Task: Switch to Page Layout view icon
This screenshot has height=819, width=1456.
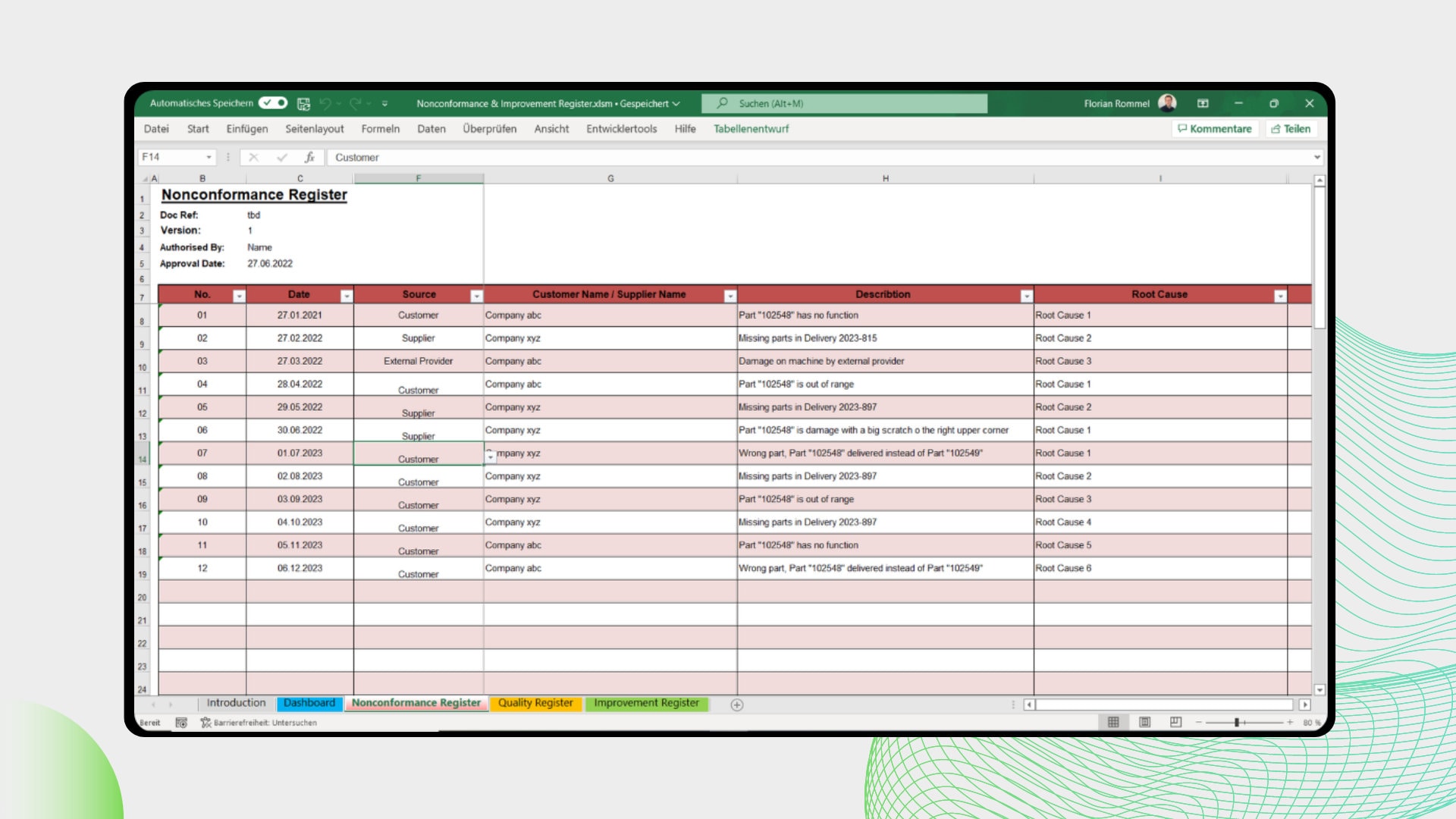Action: coord(1145,723)
